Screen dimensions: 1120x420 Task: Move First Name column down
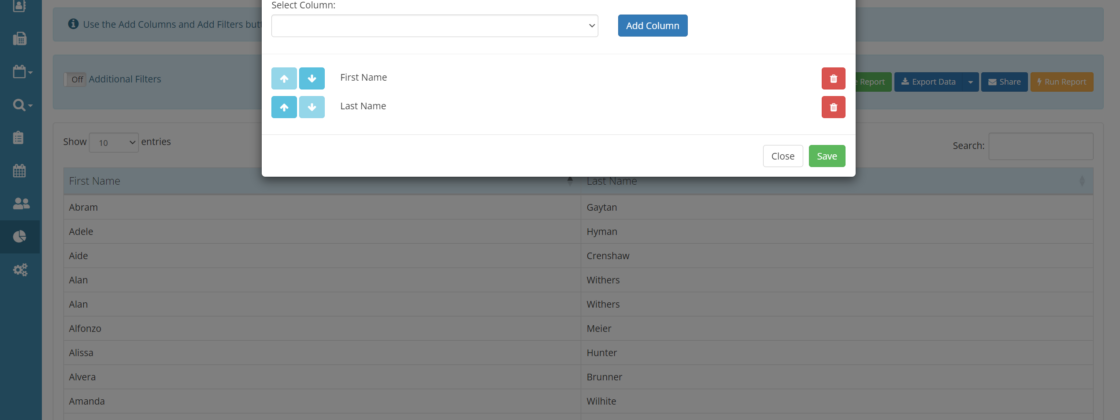click(311, 78)
